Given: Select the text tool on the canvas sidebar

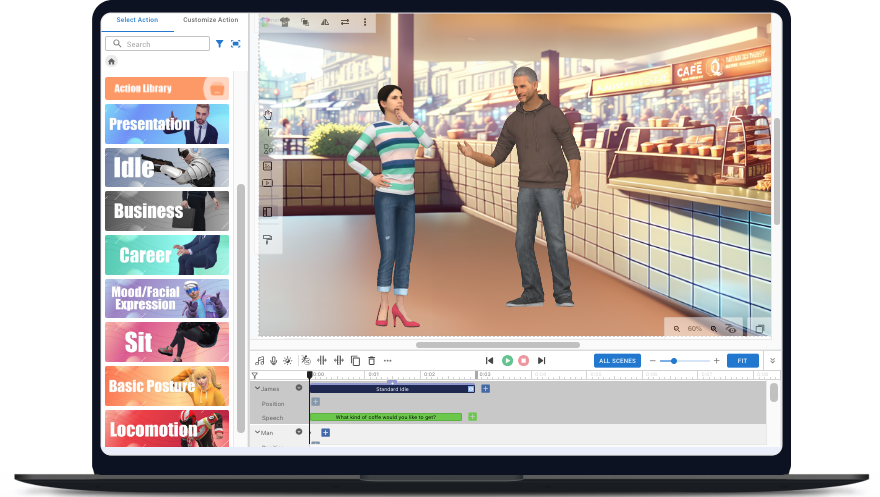Looking at the screenshot, I should [x=268, y=132].
